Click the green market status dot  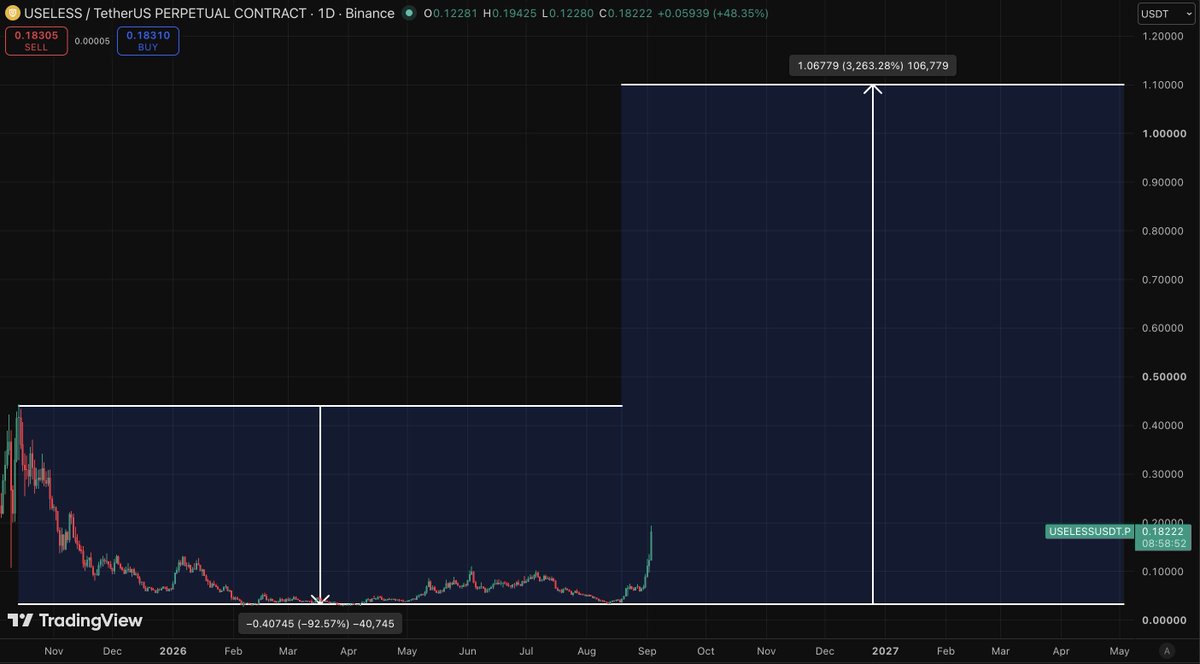point(410,13)
